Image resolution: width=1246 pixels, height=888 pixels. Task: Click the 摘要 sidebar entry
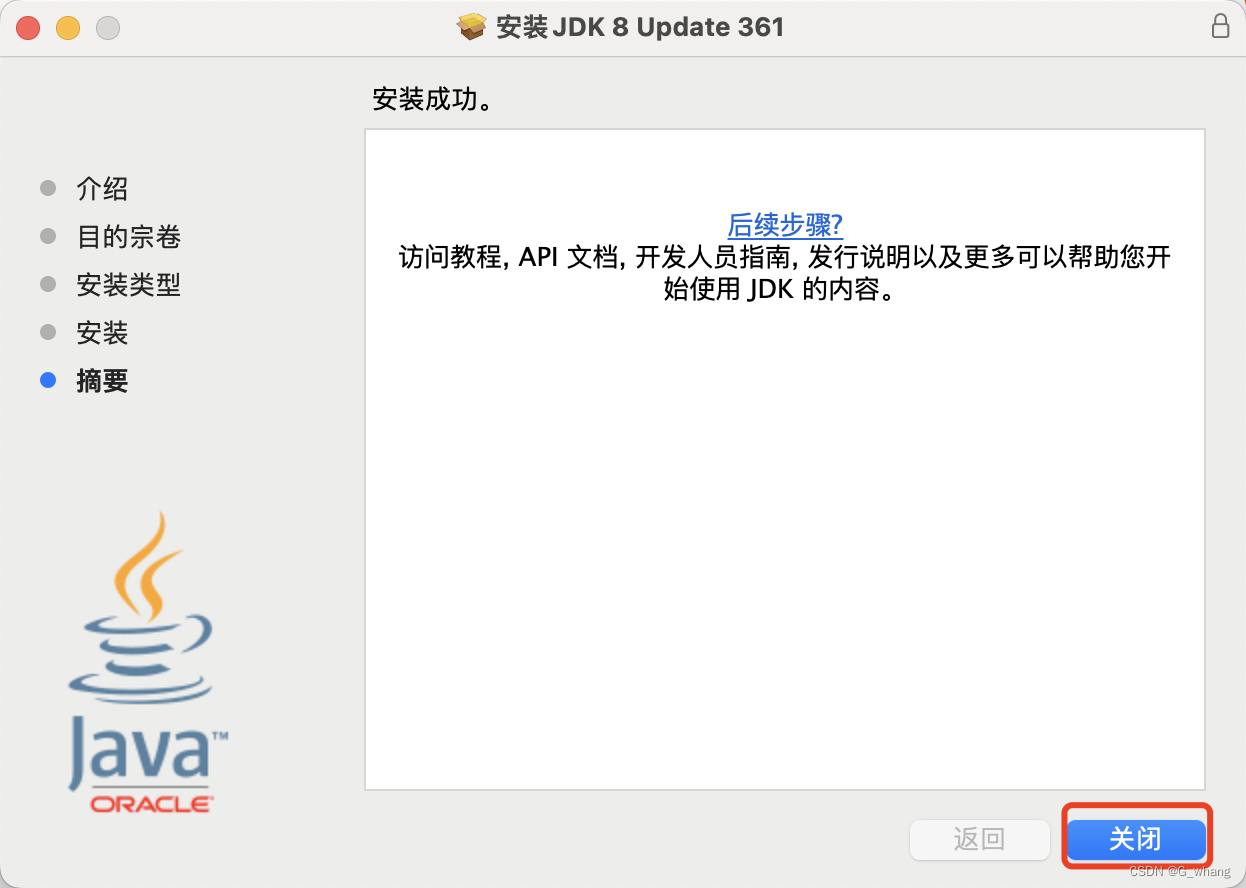click(102, 380)
